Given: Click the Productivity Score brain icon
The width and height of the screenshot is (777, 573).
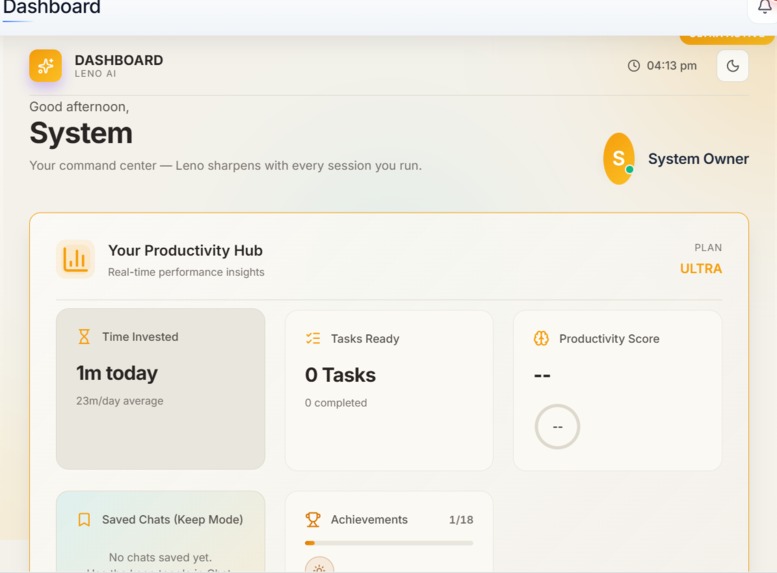Looking at the screenshot, I should [541, 339].
